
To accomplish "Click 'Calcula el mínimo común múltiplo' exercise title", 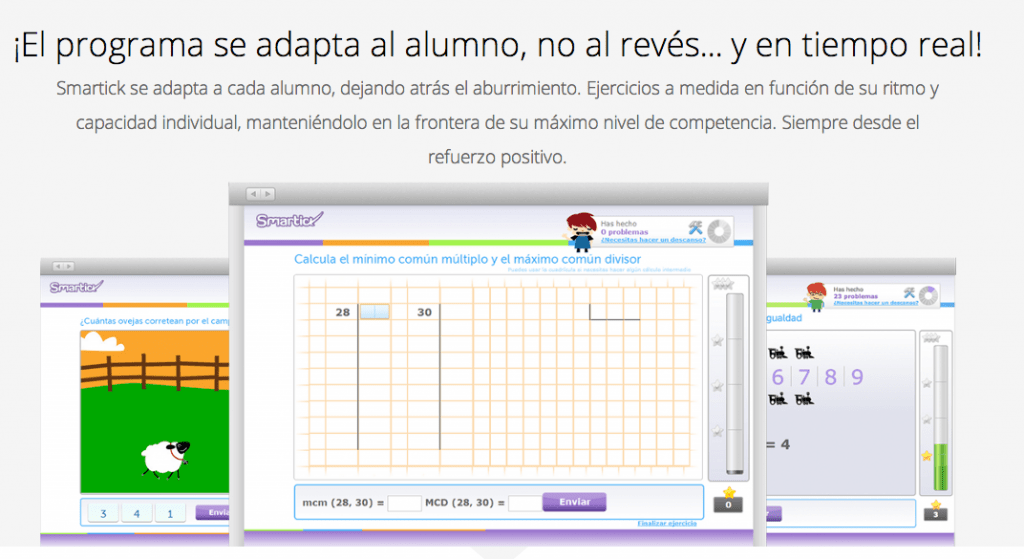I will [467, 259].
